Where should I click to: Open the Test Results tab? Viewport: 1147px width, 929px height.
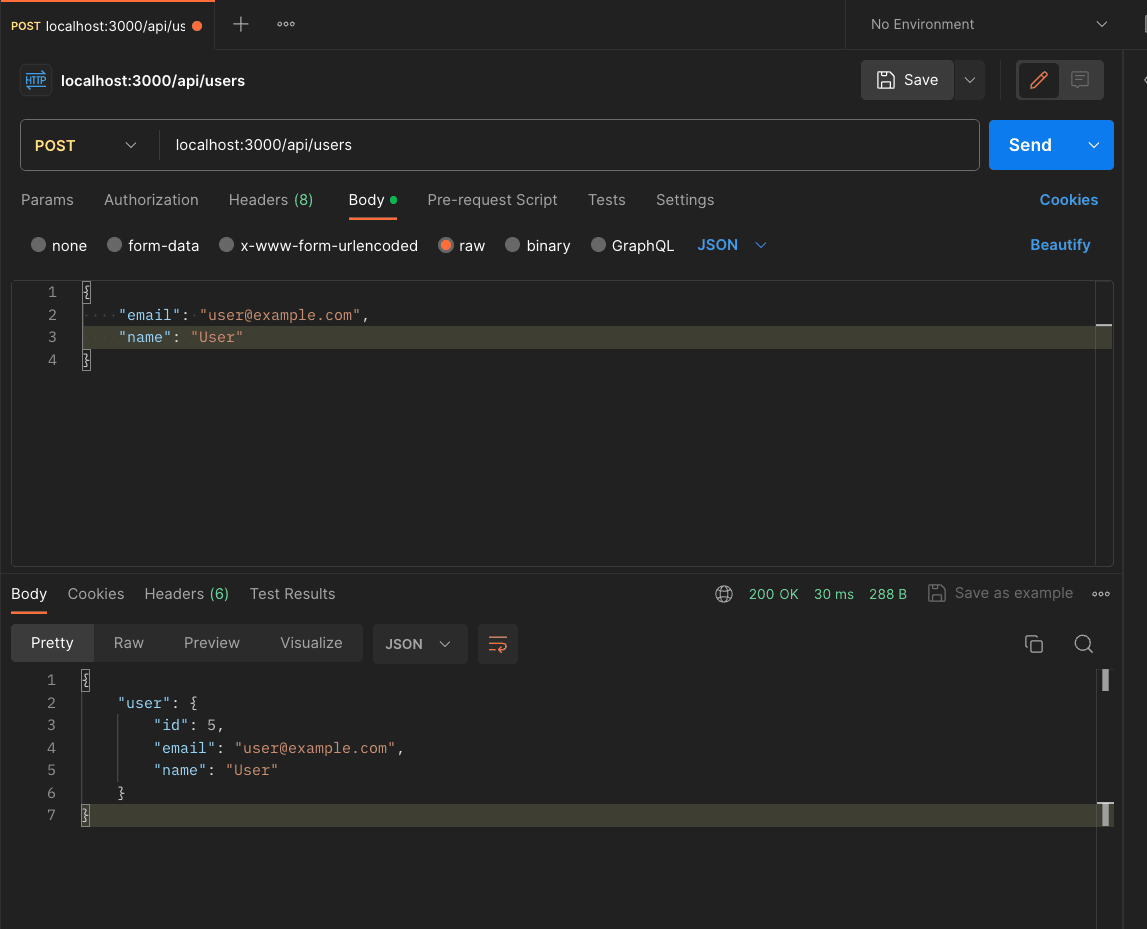click(x=293, y=594)
